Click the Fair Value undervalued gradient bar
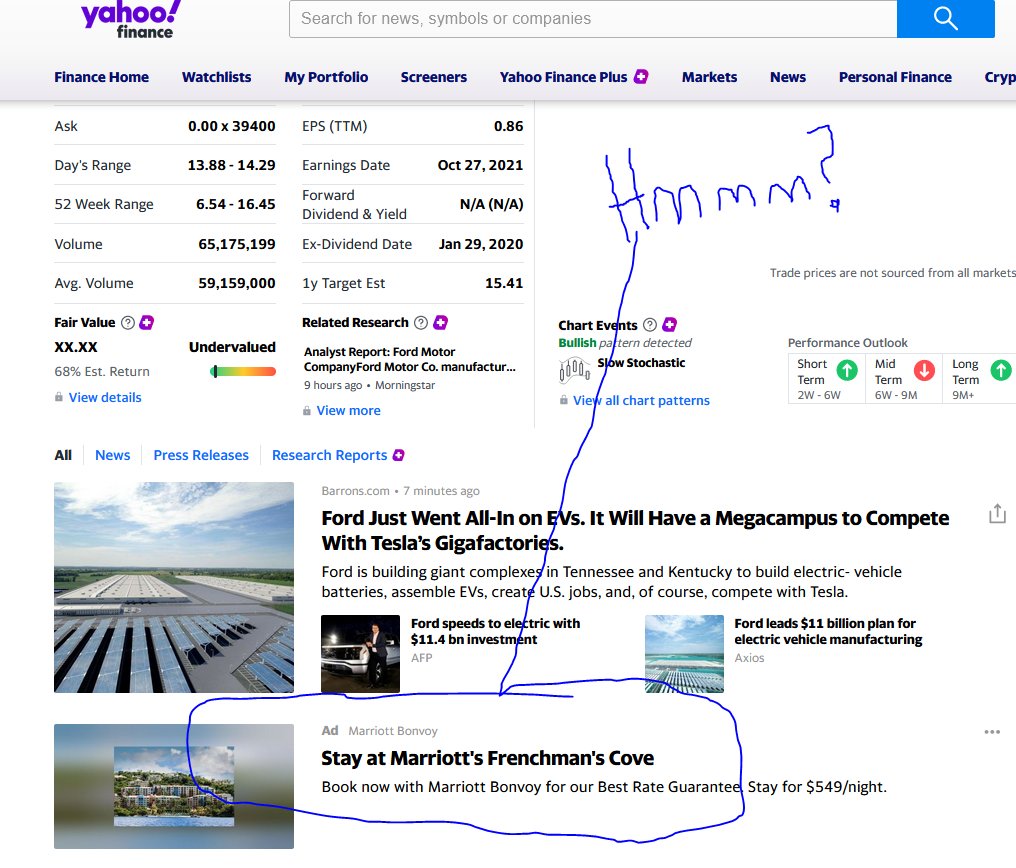 (x=243, y=371)
